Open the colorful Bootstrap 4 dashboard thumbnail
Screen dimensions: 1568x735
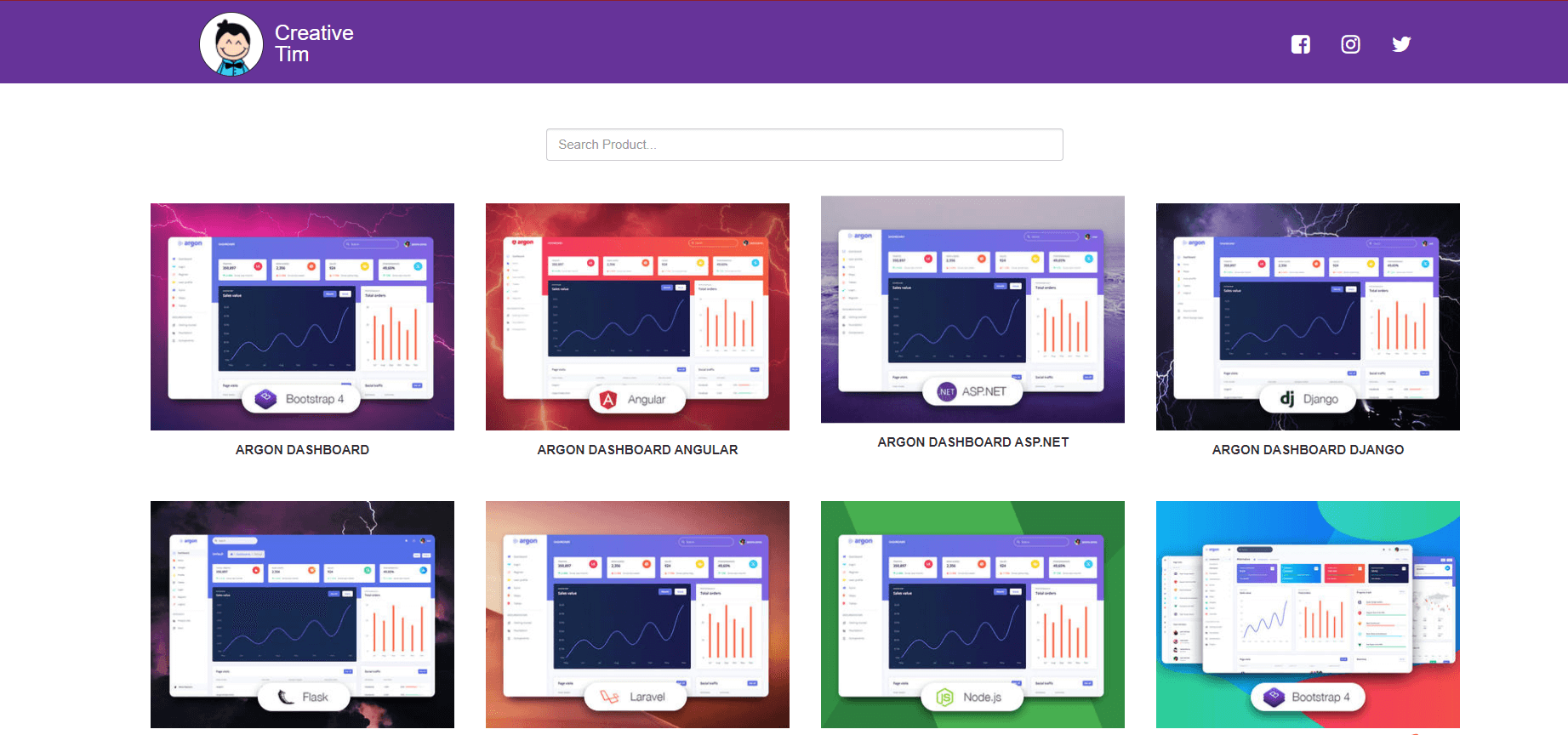tap(1308, 614)
